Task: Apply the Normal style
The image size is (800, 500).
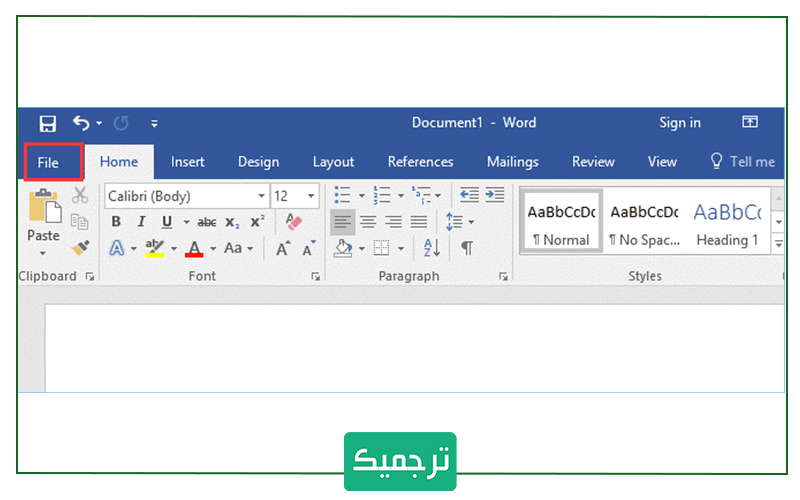Action: click(561, 222)
